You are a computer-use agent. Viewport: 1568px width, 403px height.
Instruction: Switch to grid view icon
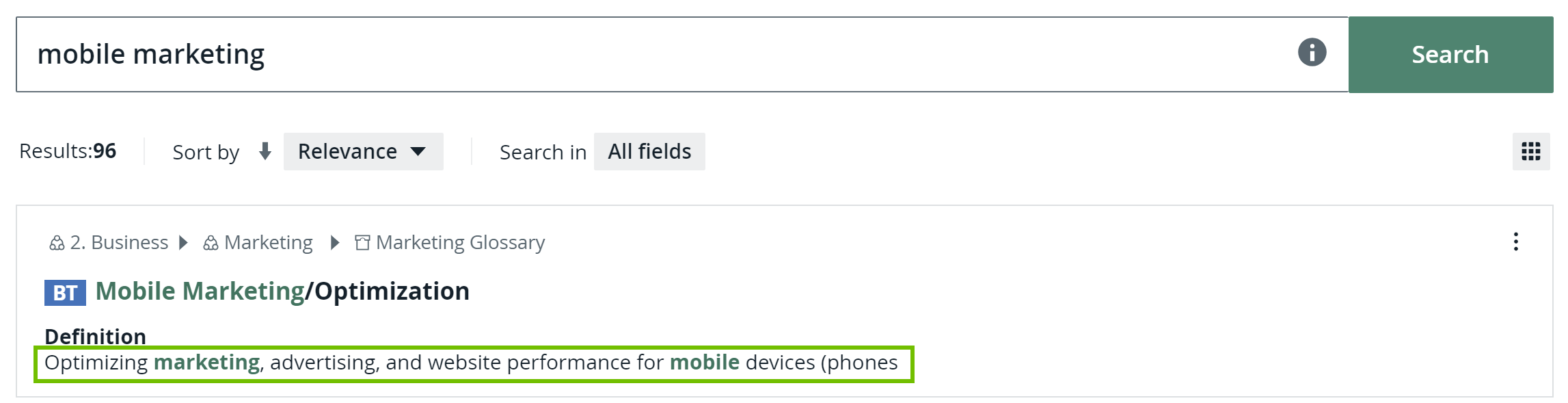point(1530,151)
